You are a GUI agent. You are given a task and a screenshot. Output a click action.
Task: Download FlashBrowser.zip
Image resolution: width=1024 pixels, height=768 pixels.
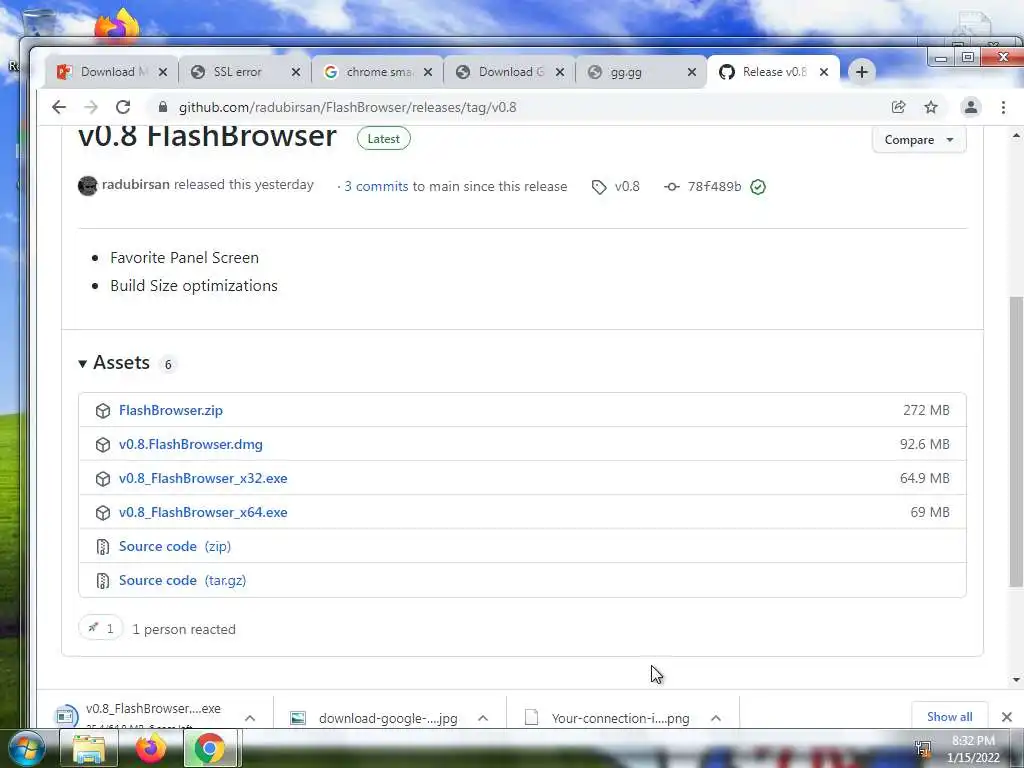coord(171,410)
